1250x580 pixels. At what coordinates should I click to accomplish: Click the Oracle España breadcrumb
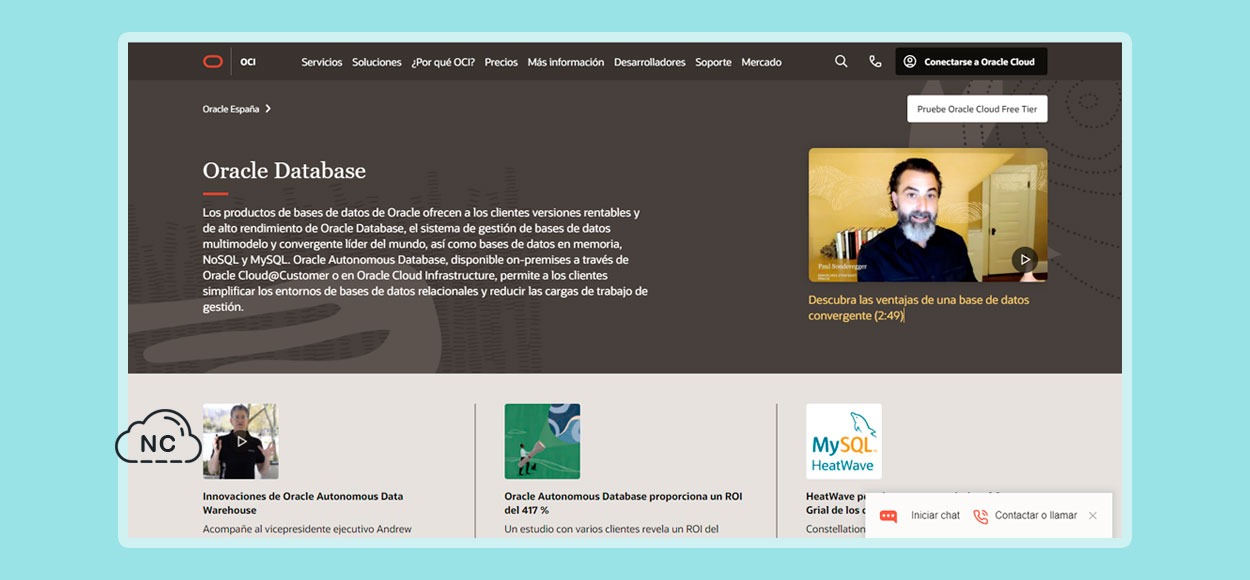pos(231,109)
